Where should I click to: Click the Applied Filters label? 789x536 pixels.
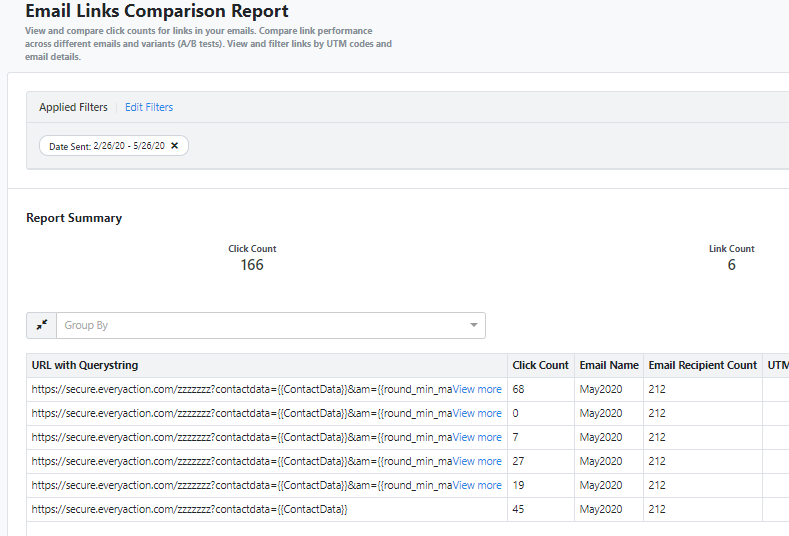pos(73,107)
